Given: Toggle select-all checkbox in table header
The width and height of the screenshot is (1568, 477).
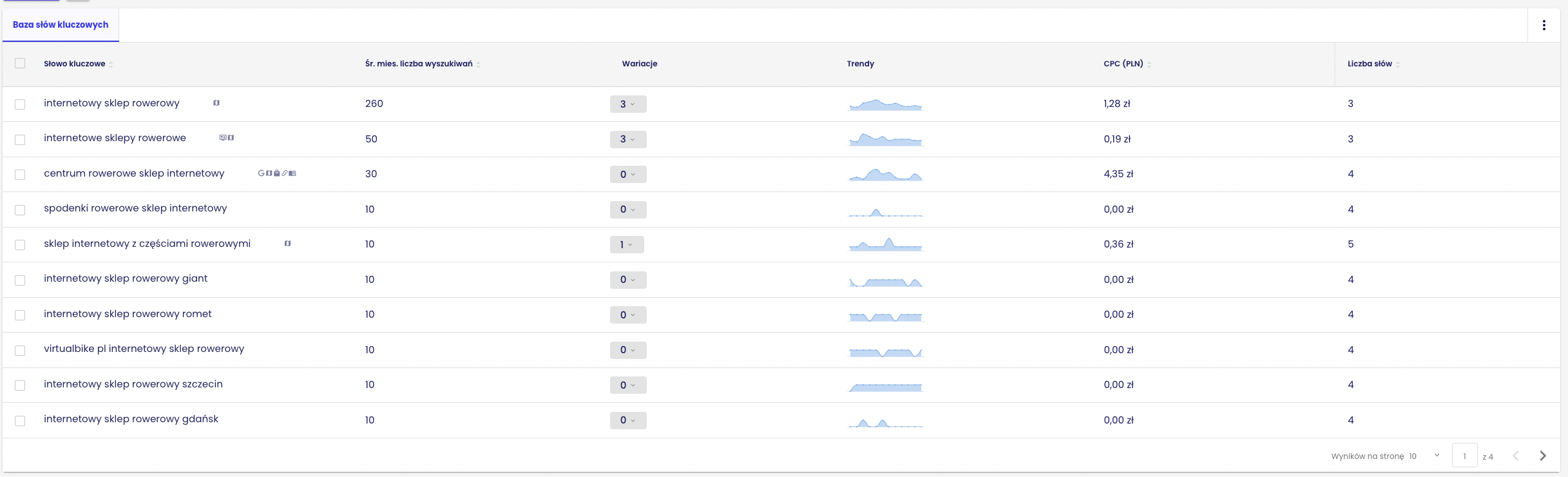Looking at the screenshot, I should (20, 63).
